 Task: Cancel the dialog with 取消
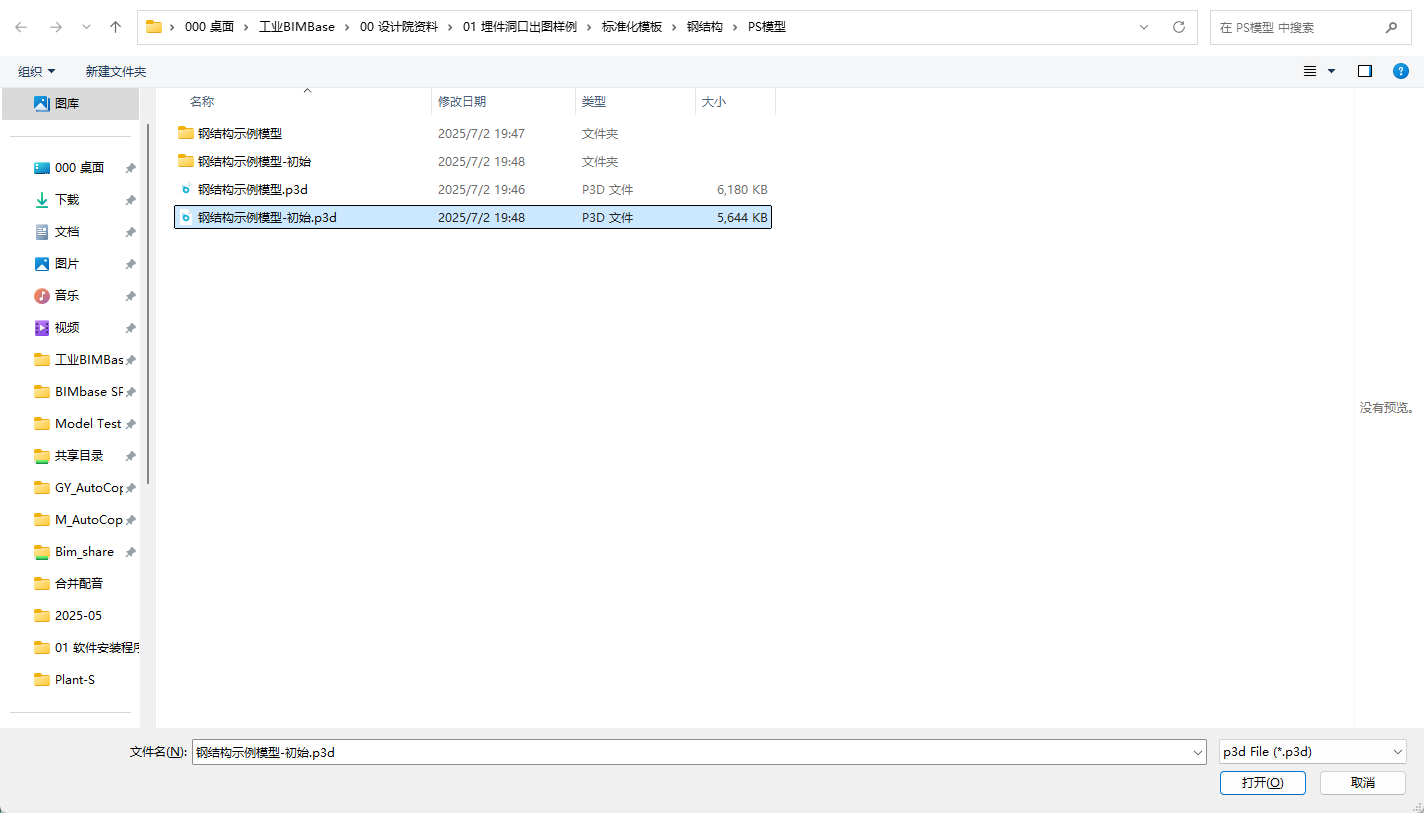pyautogui.click(x=1363, y=782)
